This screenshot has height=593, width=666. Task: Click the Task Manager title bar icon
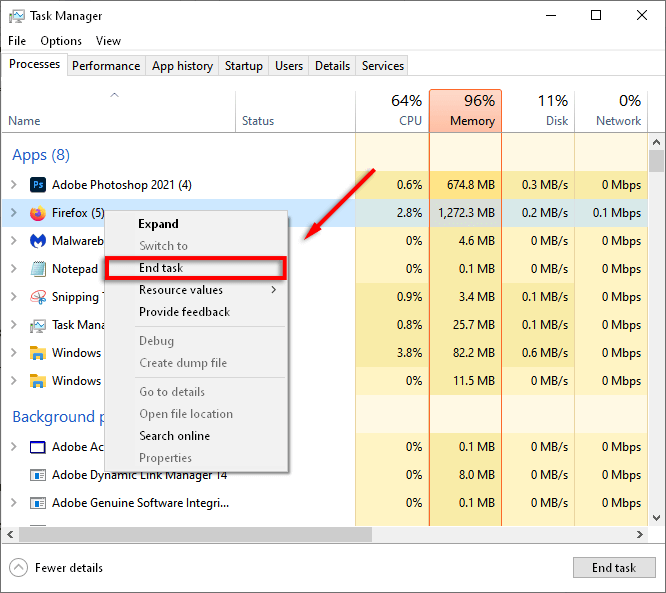pos(17,16)
